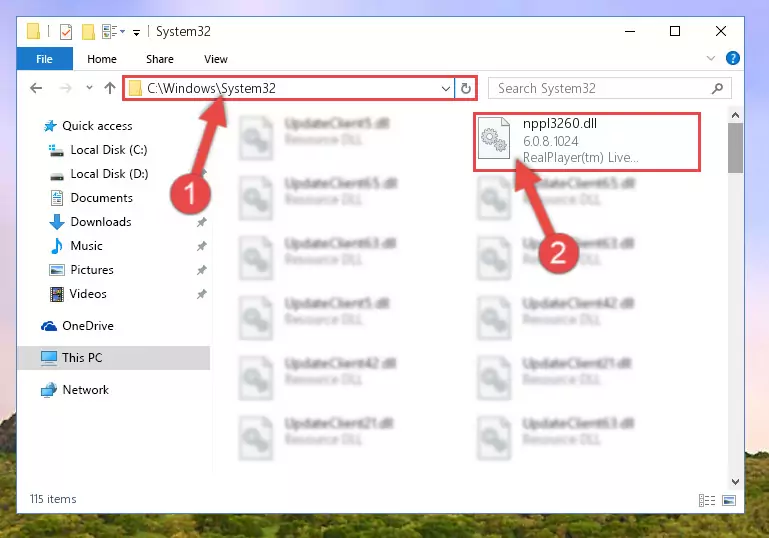The width and height of the screenshot is (769, 538).
Task: Click the folder icon in the address bar
Action: click(135, 88)
